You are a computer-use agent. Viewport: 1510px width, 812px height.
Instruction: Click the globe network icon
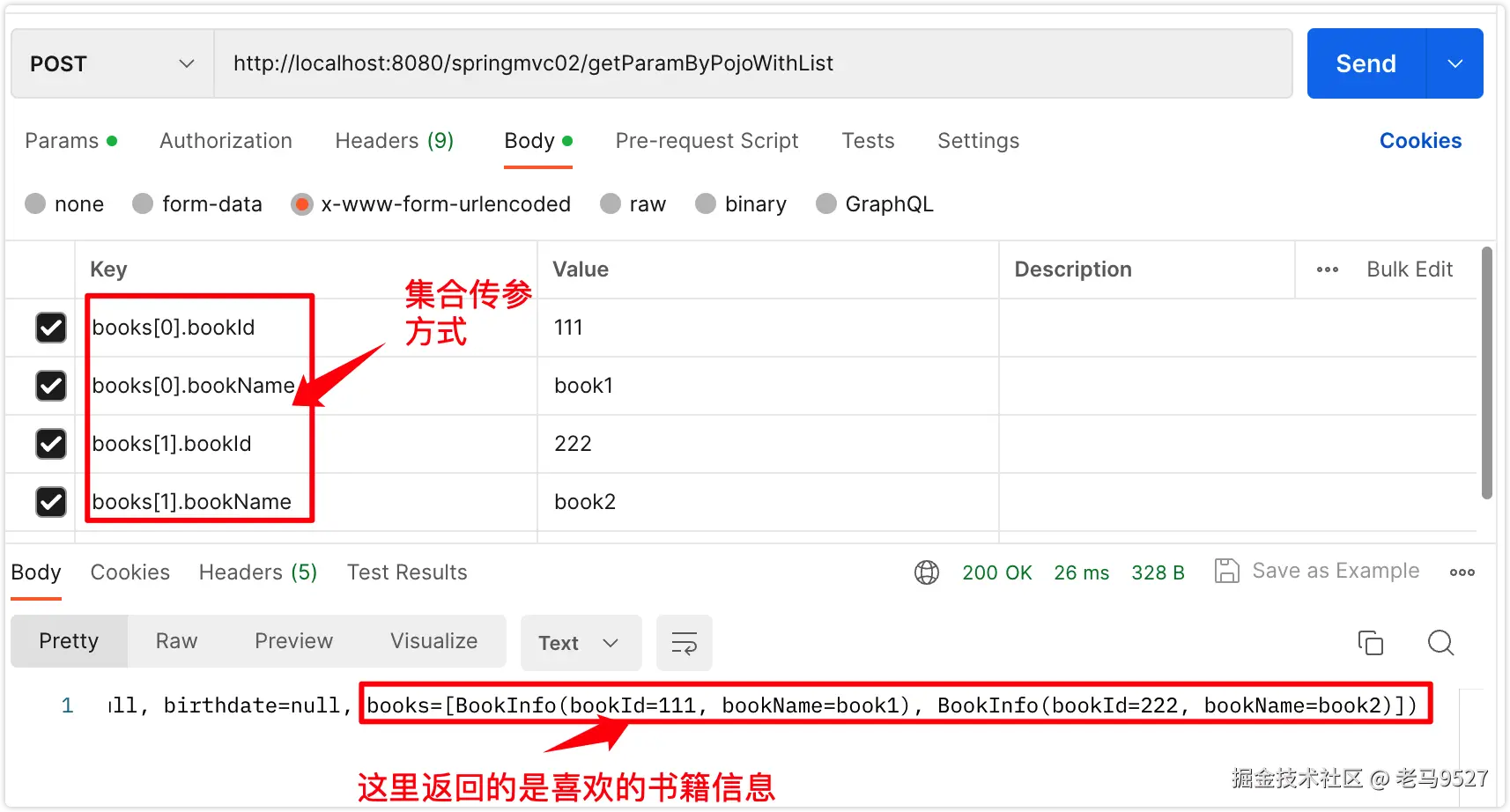[927, 572]
